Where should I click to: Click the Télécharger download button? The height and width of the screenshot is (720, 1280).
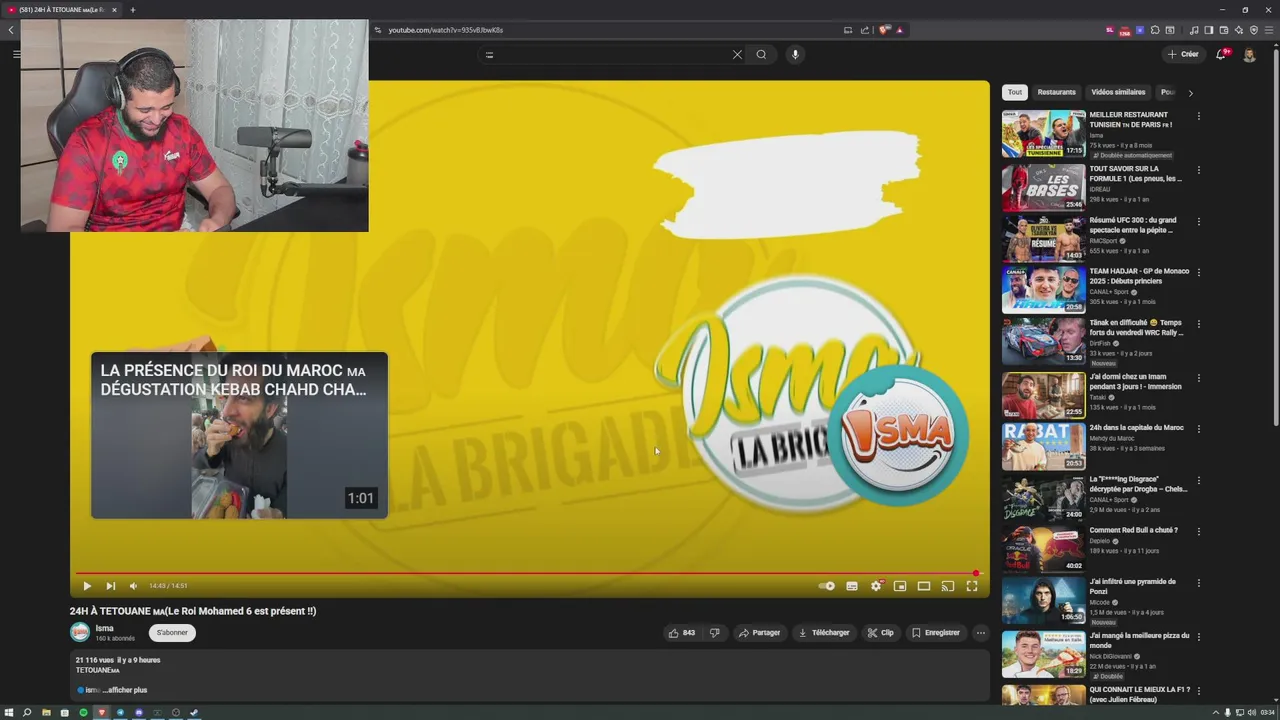point(824,633)
